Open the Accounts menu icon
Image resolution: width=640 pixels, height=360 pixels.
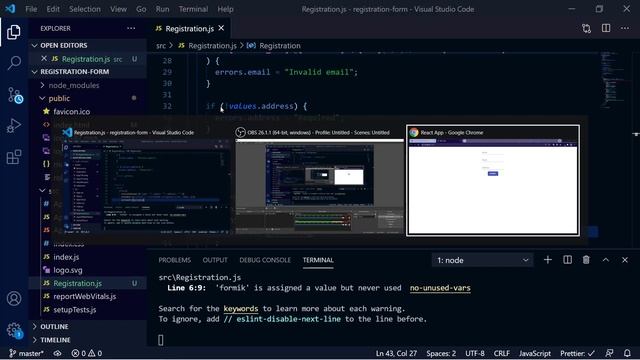[x=14, y=298]
